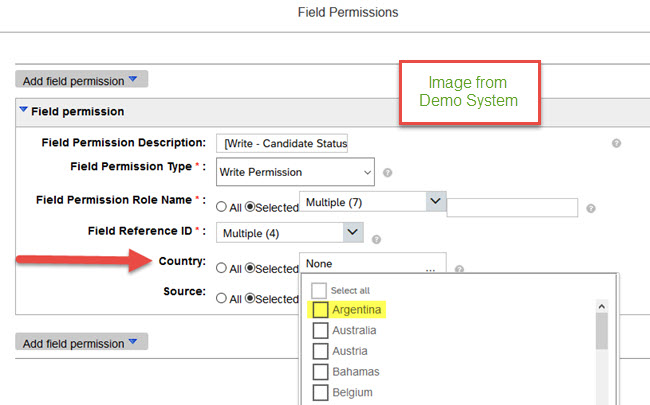The height and width of the screenshot is (405, 650).
Task: Click help icon next to Field Reference ID
Action: [x=376, y=240]
